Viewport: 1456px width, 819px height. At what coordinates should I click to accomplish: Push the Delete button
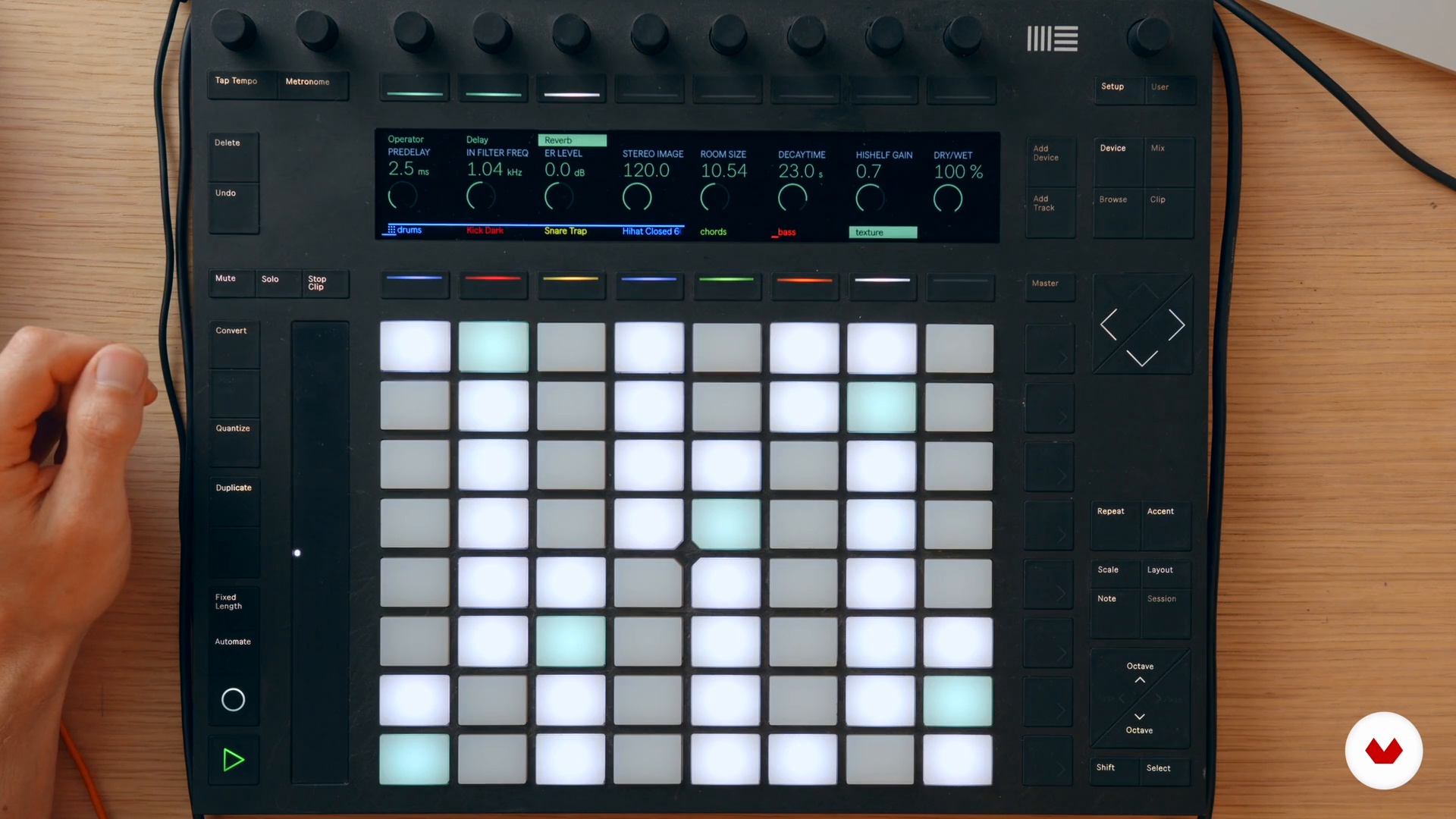(x=234, y=157)
